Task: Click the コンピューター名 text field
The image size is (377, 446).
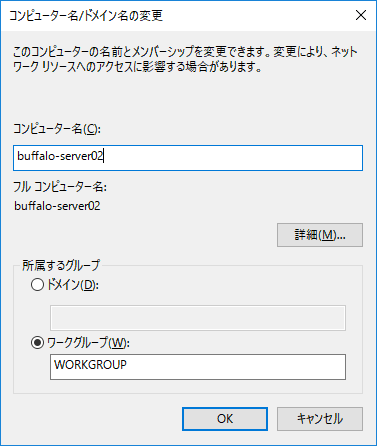Action: tap(188, 158)
